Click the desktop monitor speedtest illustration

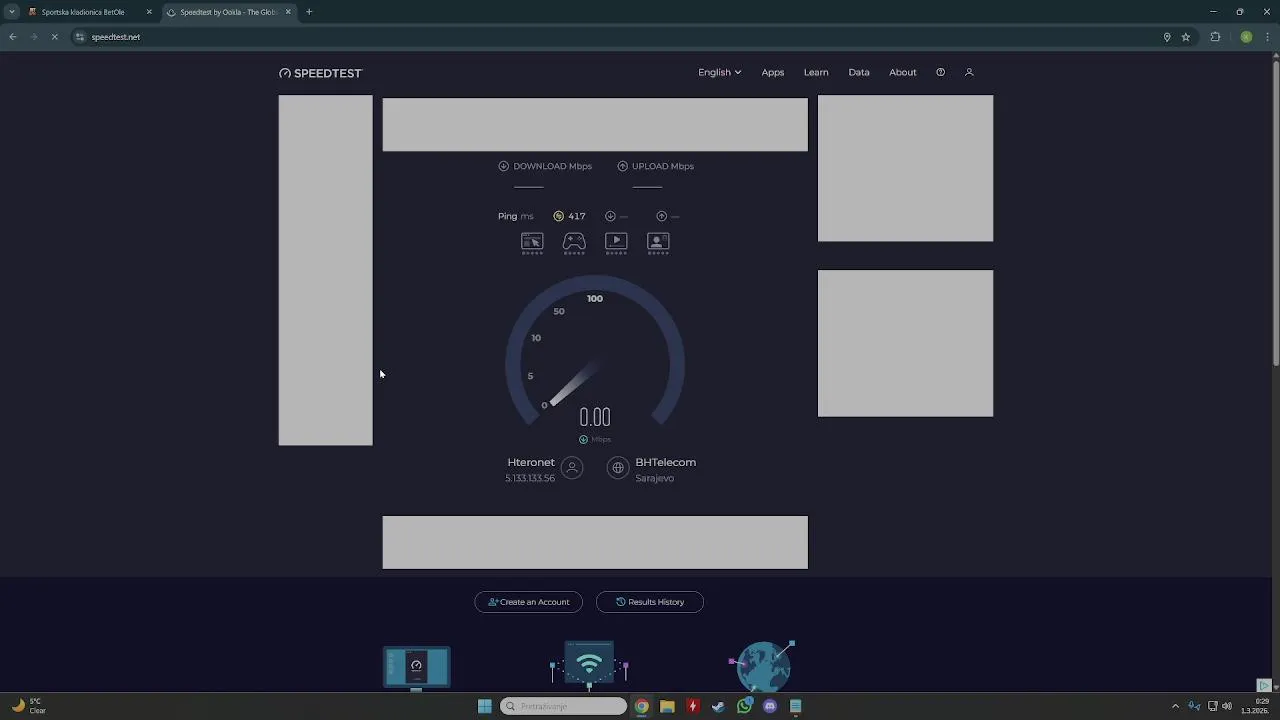tap(417, 668)
